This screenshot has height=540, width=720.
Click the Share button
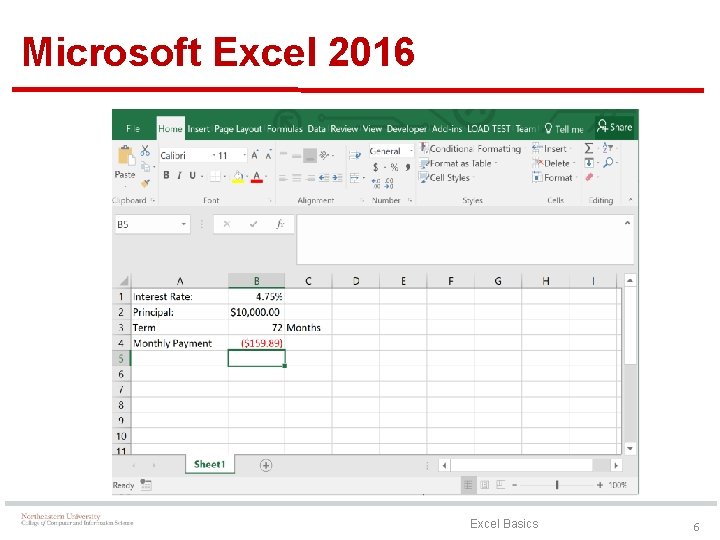(x=614, y=126)
